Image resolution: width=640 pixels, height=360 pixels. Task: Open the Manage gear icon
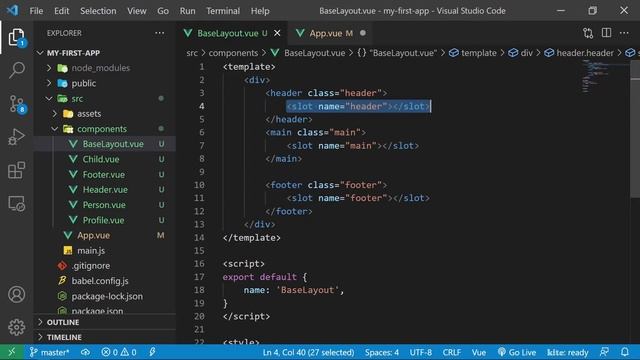point(16,327)
